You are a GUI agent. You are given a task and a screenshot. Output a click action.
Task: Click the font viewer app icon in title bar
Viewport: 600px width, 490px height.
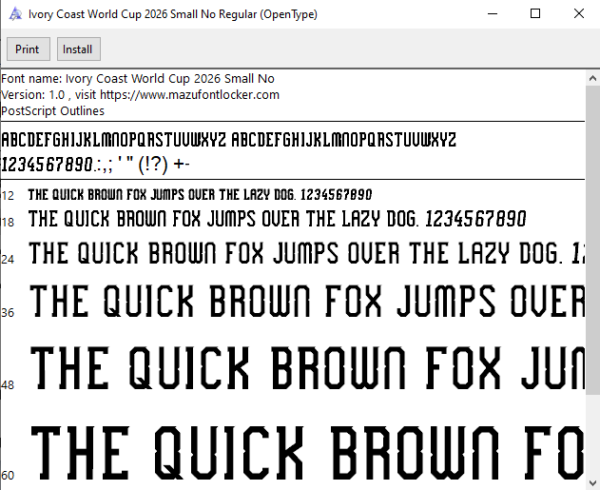15,14
